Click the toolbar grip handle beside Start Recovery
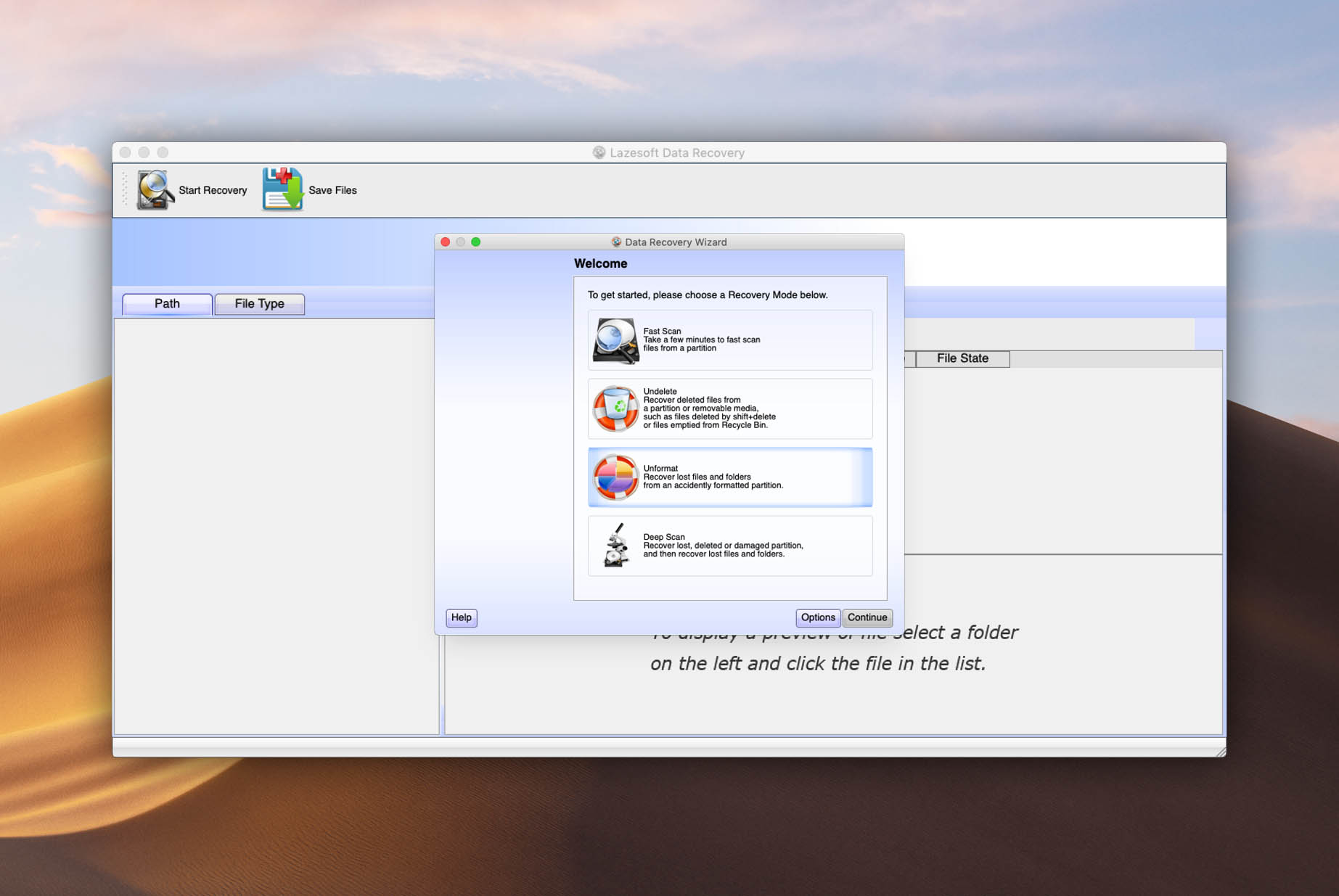 125,190
